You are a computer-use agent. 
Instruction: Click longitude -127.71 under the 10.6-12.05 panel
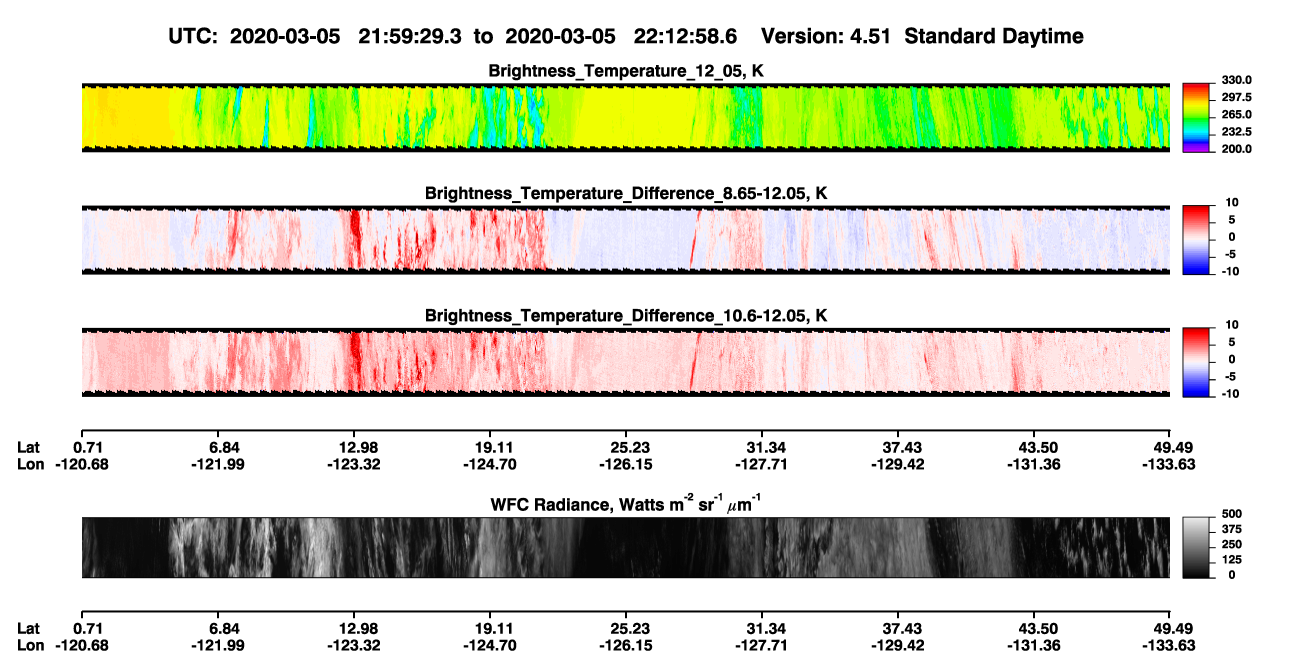click(x=762, y=464)
